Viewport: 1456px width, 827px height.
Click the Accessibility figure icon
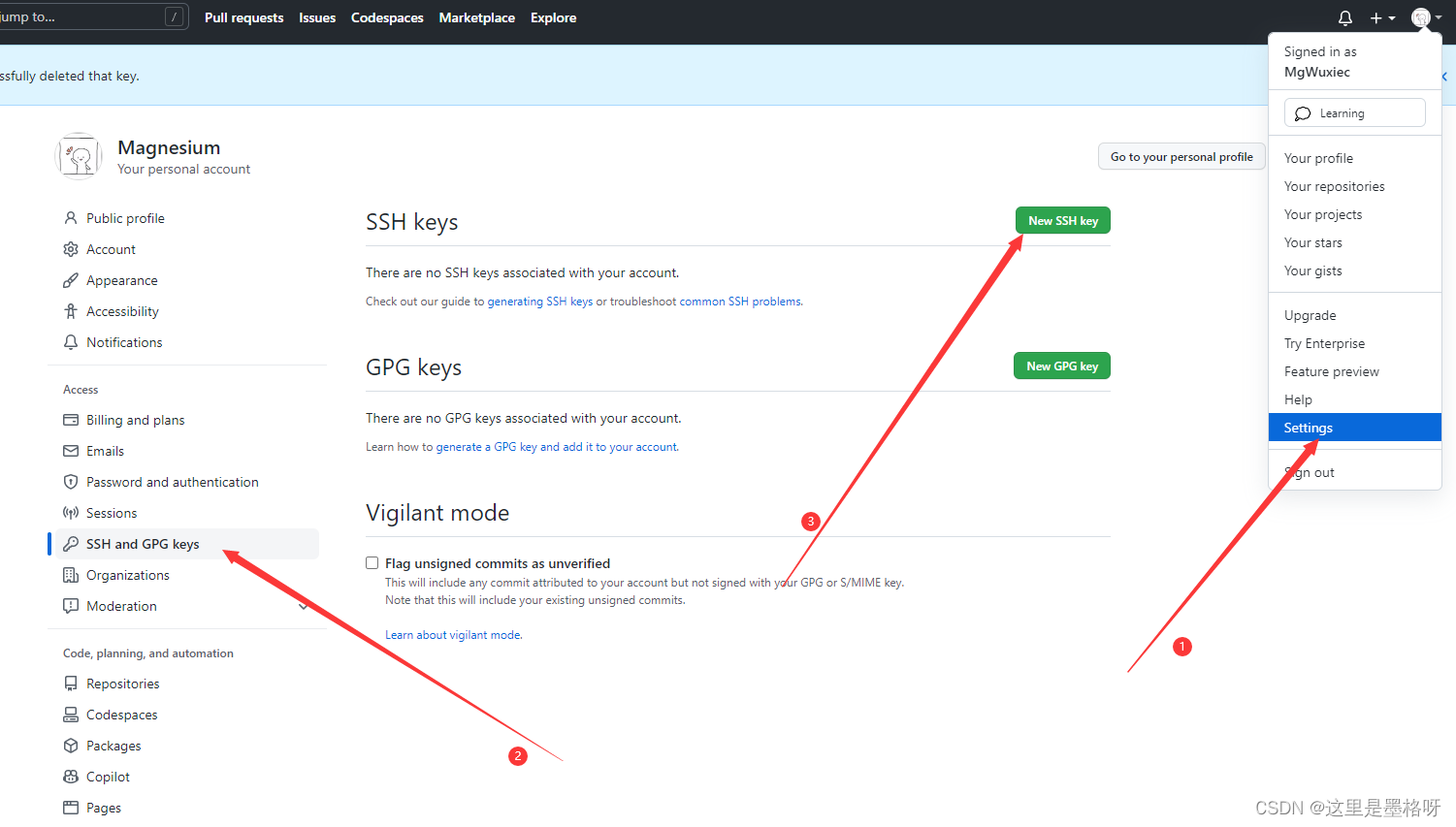71,311
